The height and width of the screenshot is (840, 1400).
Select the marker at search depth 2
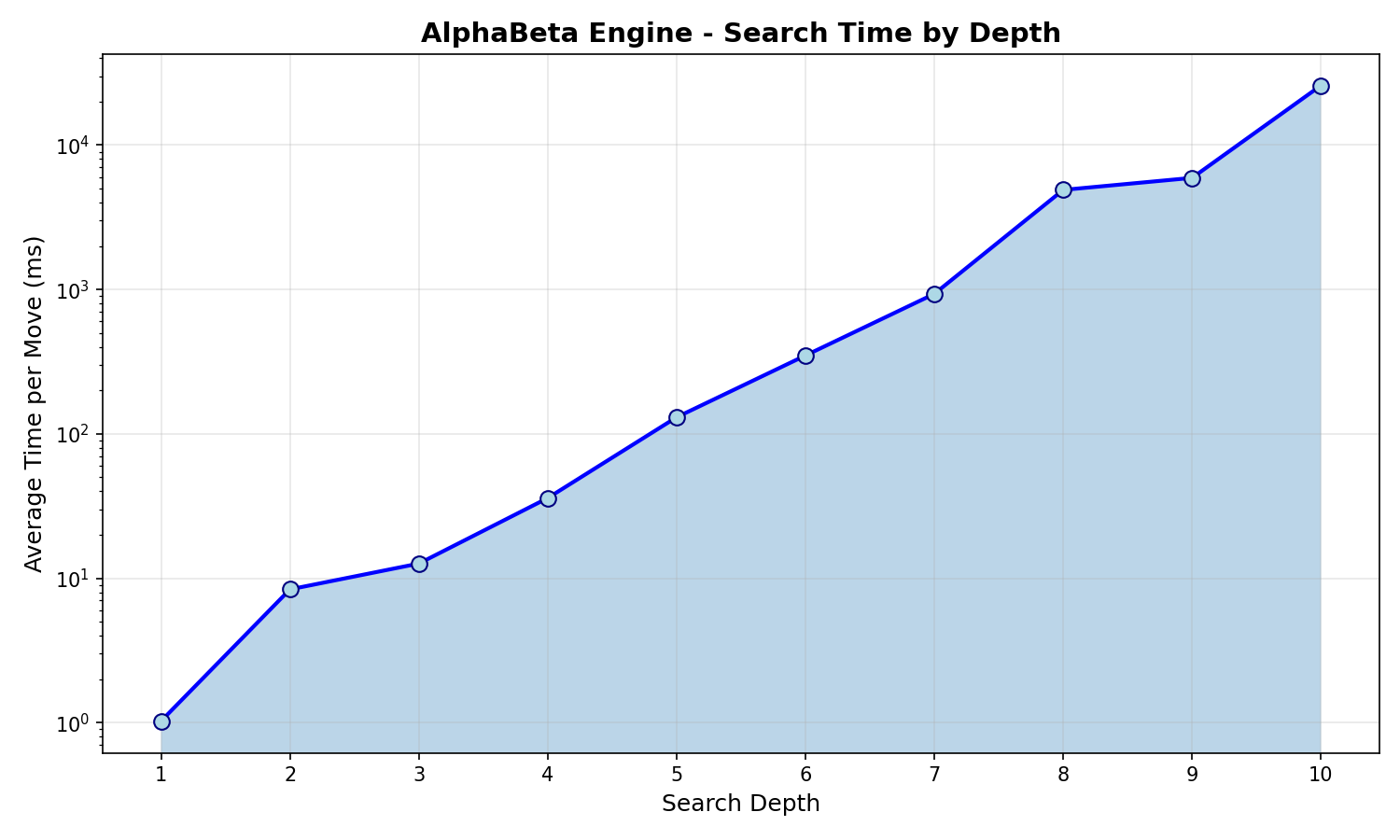point(290,589)
